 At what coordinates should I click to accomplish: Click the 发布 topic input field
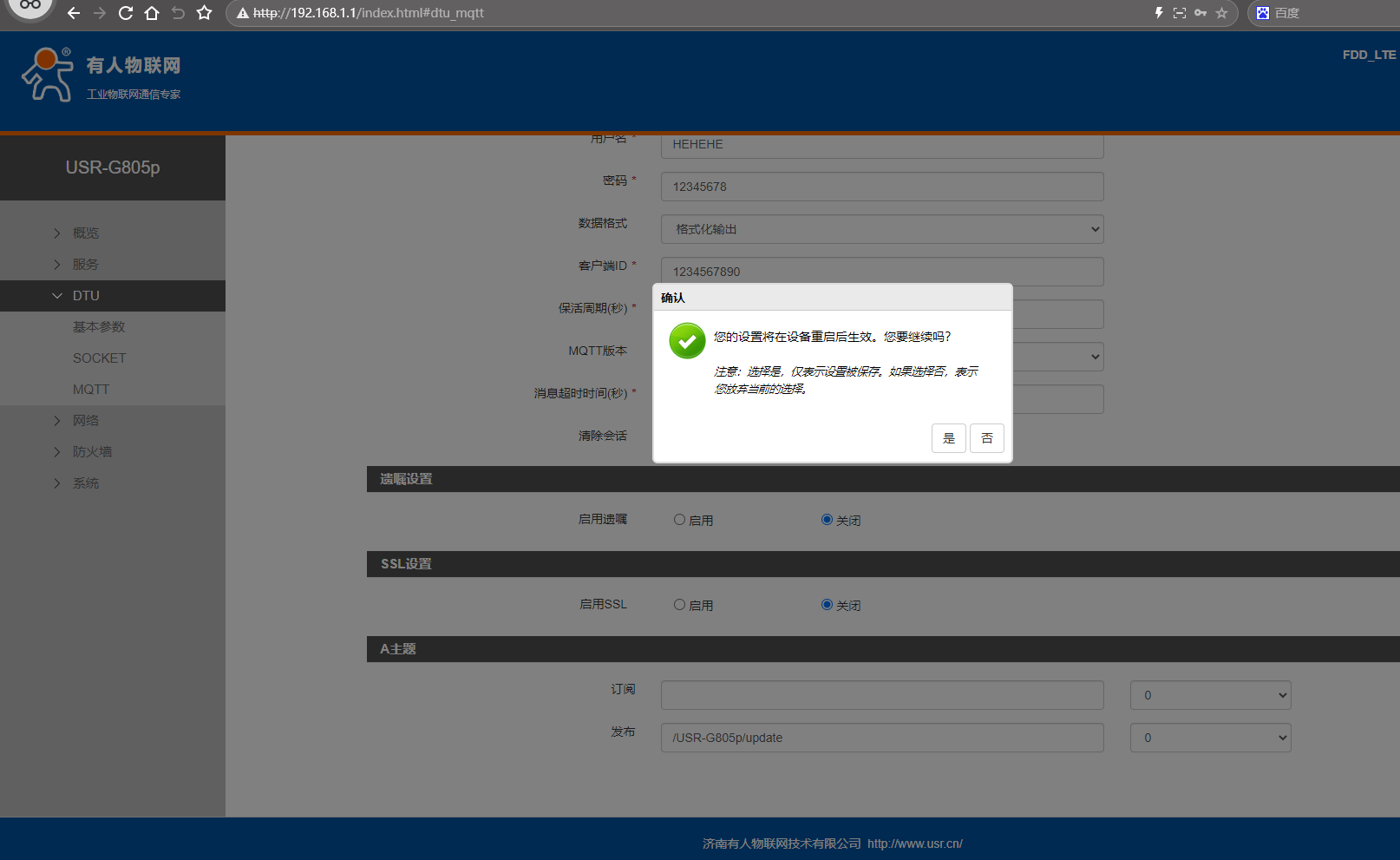tap(881, 738)
